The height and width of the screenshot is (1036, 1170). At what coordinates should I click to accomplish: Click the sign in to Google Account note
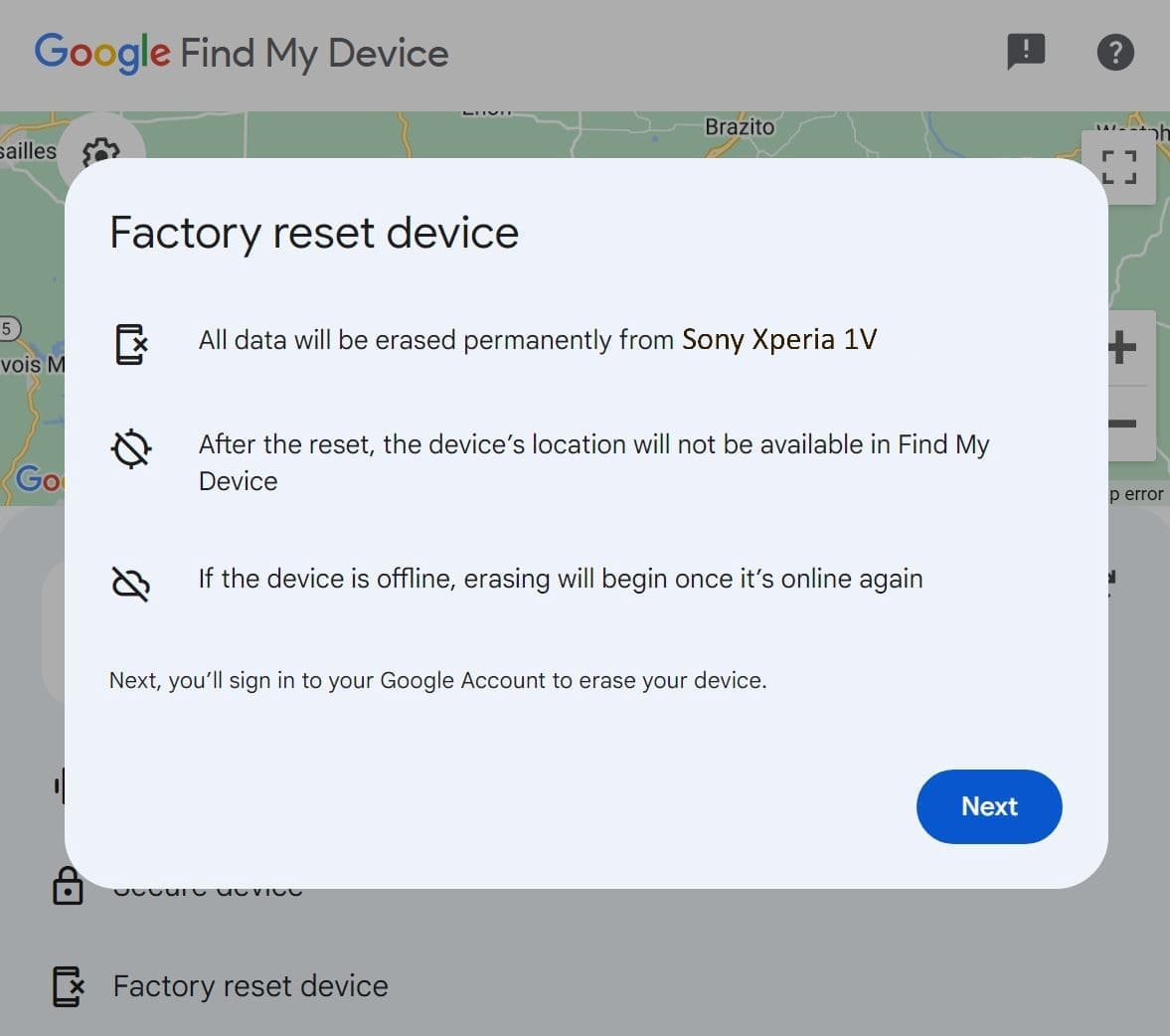[438, 680]
